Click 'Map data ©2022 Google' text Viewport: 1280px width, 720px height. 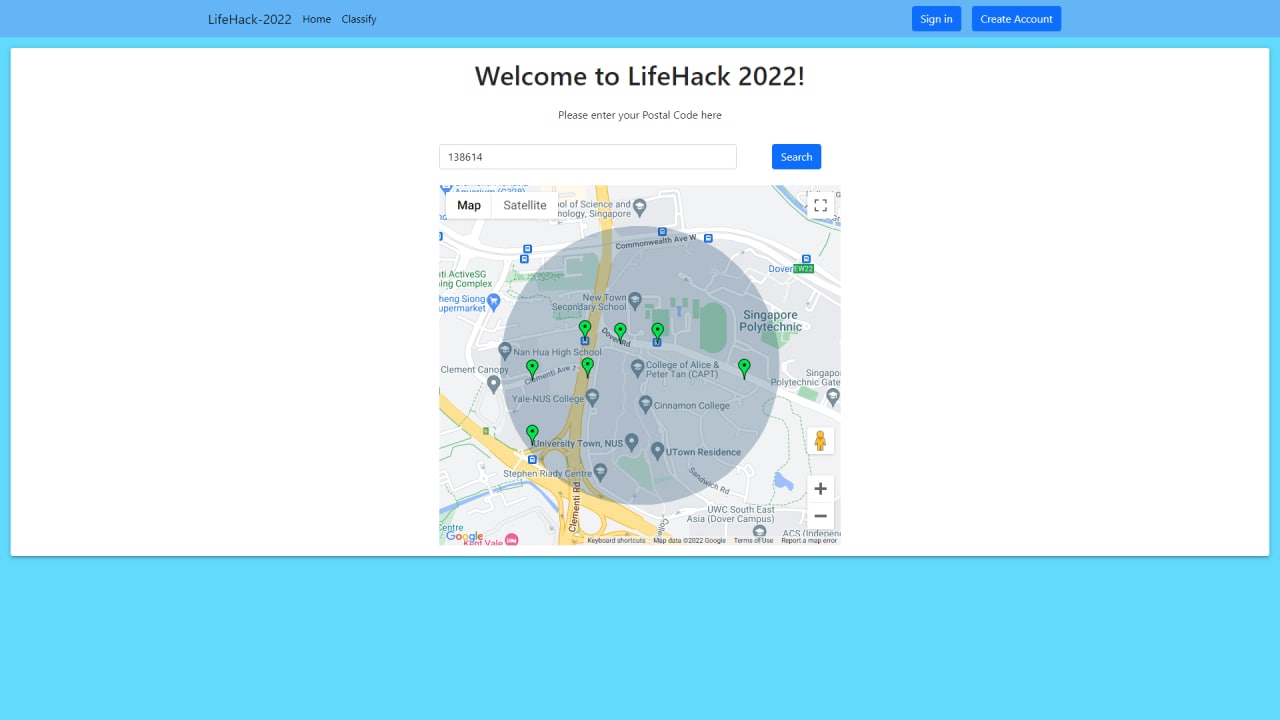[x=689, y=540]
